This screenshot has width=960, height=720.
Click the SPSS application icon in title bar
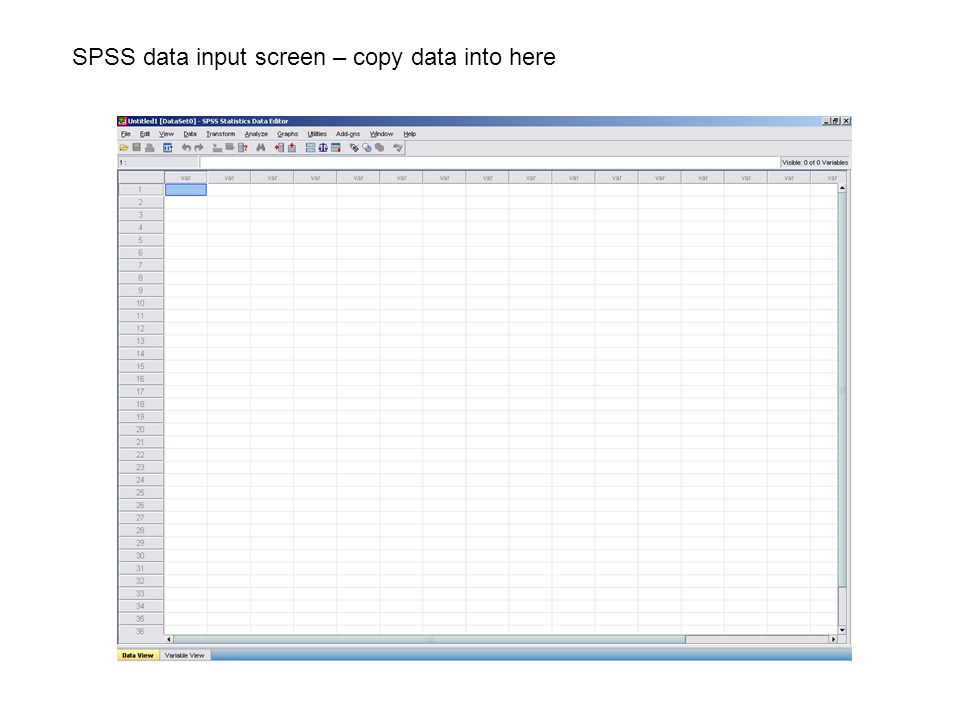(122, 121)
